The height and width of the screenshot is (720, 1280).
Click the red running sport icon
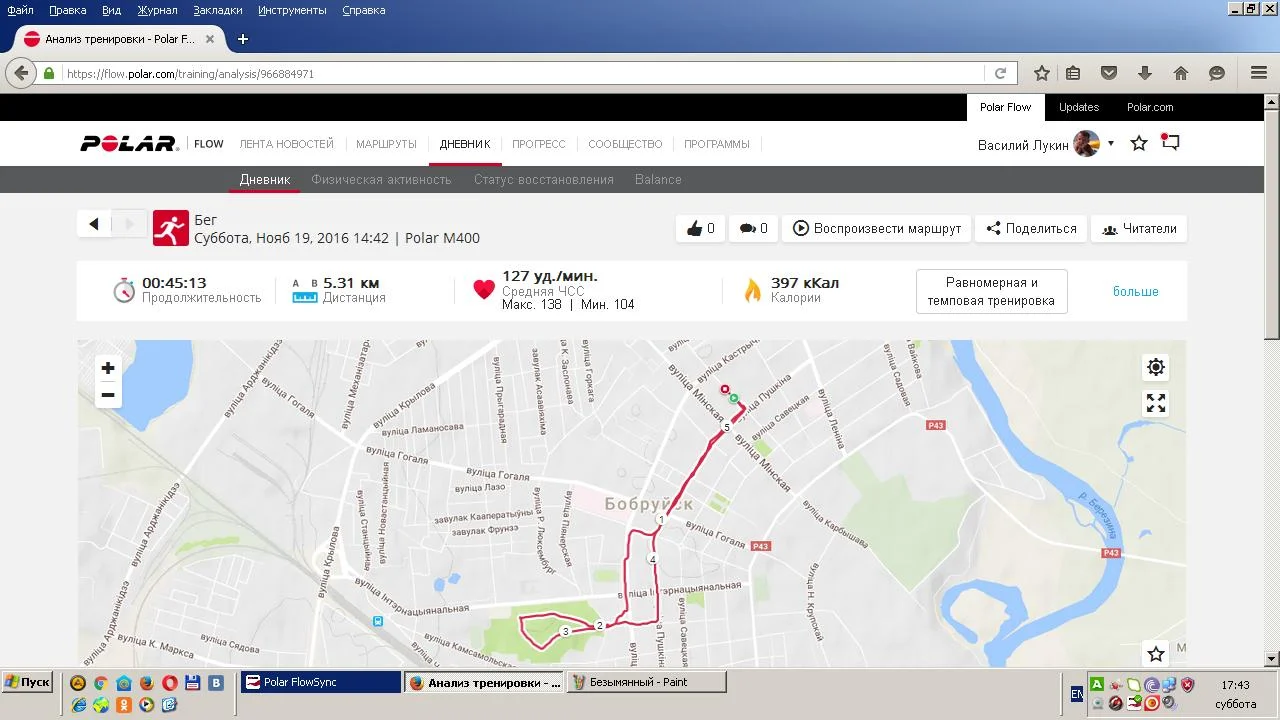coord(171,228)
